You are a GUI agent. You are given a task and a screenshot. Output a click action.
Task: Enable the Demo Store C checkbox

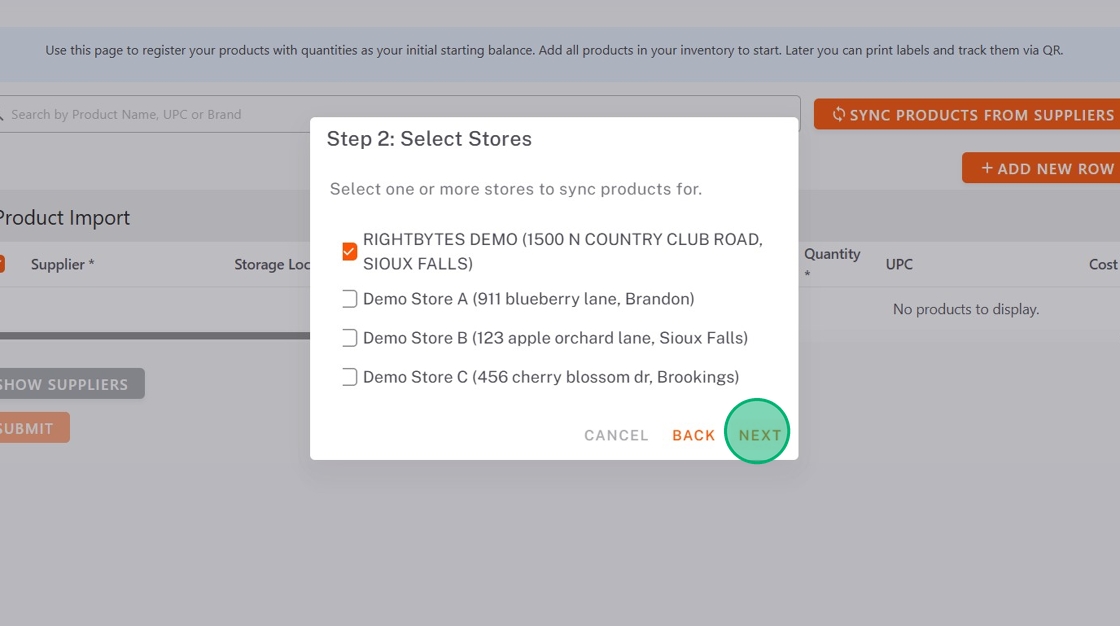(x=349, y=377)
